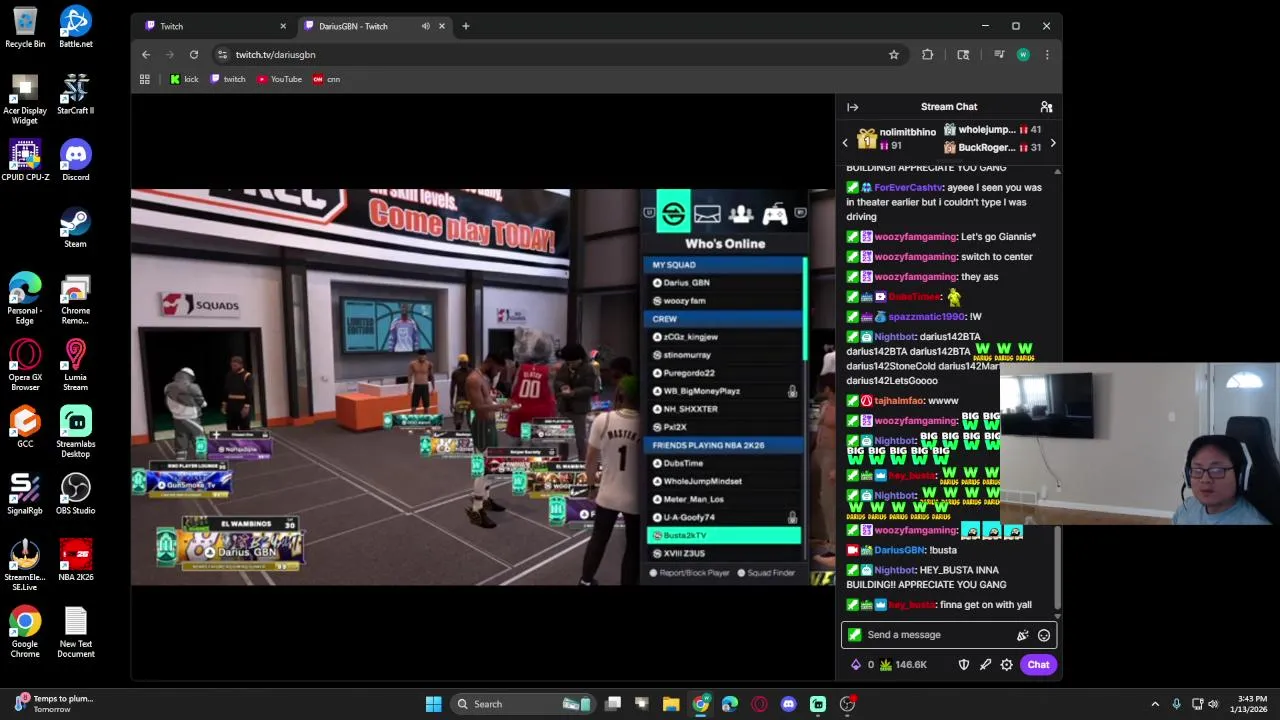Mute the DariusGBN tab audio icon
The width and height of the screenshot is (1280, 720).
[x=426, y=26]
